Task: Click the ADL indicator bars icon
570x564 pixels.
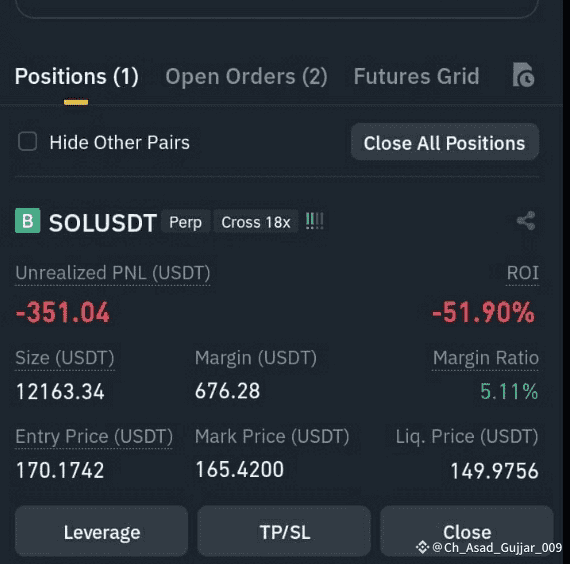Action: point(314,221)
